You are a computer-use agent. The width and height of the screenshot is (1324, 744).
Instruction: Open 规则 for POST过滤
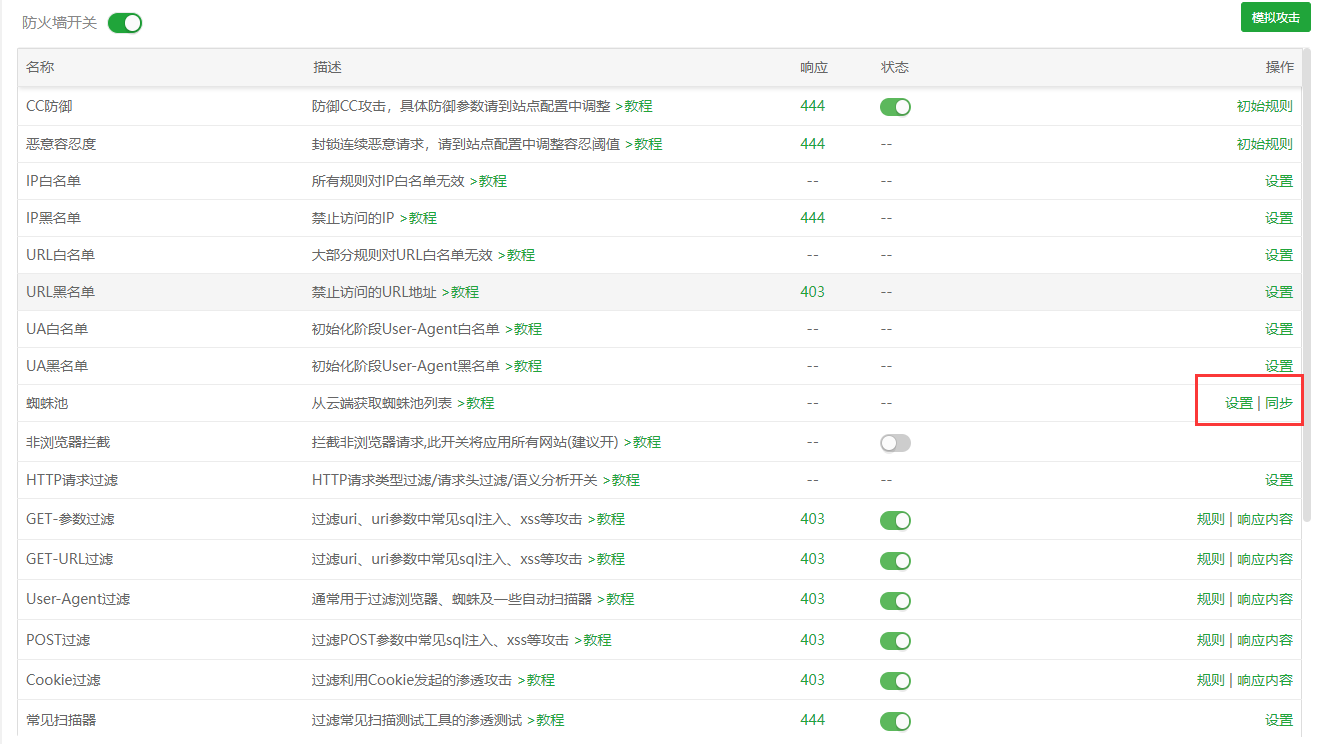(1210, 640)
